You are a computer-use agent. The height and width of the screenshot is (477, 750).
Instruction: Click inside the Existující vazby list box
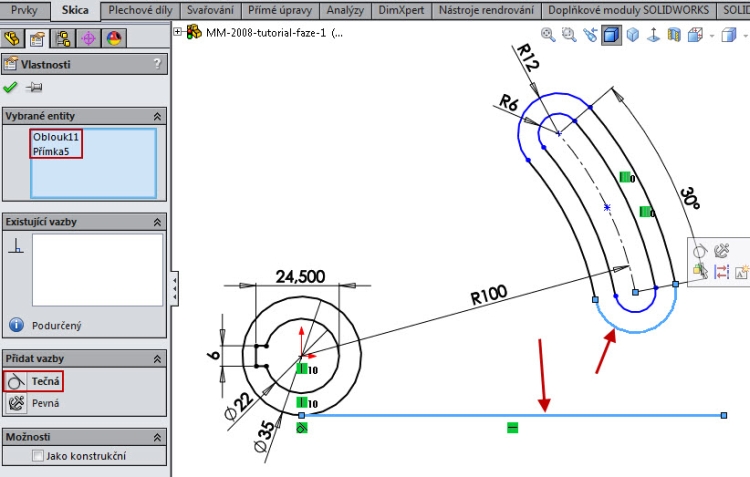[97, 270]
